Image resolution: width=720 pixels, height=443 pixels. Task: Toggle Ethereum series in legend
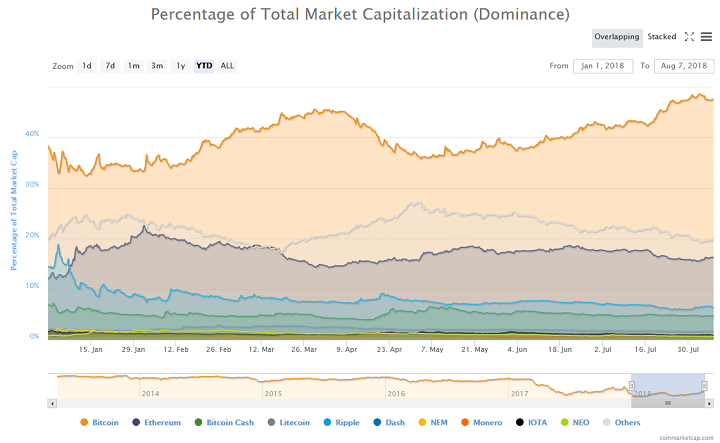(x=157, y=422)
